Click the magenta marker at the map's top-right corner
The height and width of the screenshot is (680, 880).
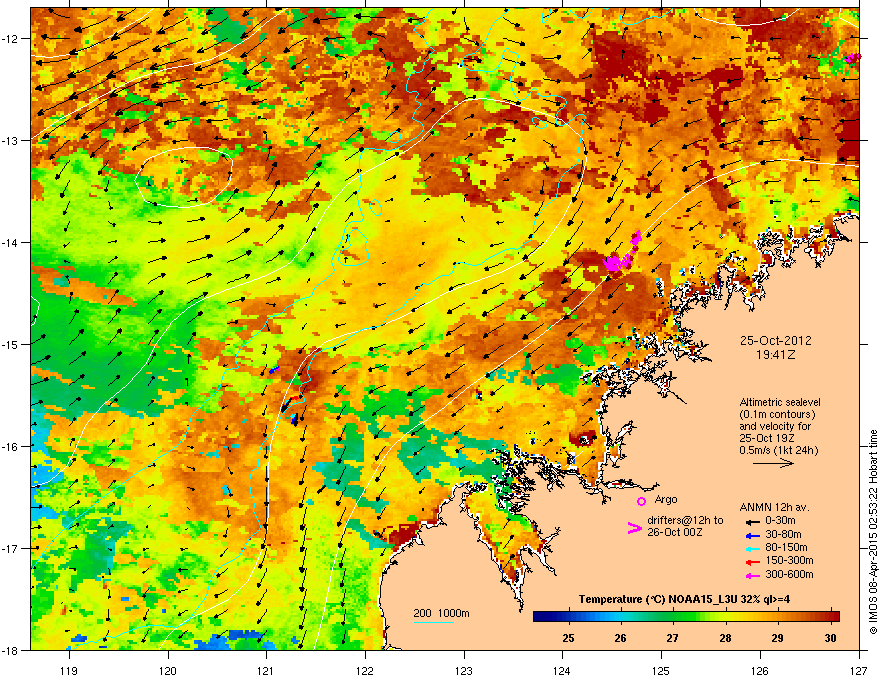click(x=852, y=57)
